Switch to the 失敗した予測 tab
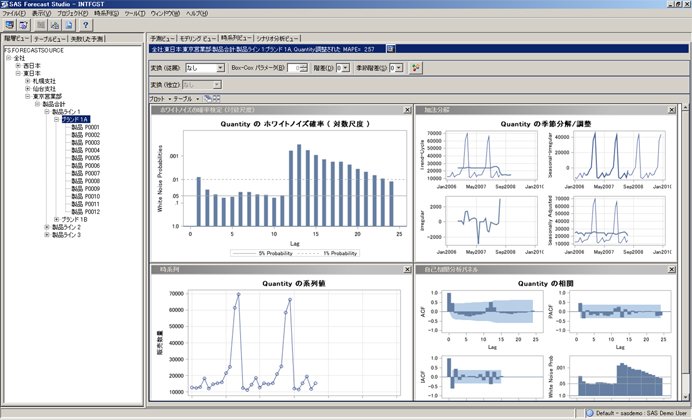 click(x=87, y=39)
